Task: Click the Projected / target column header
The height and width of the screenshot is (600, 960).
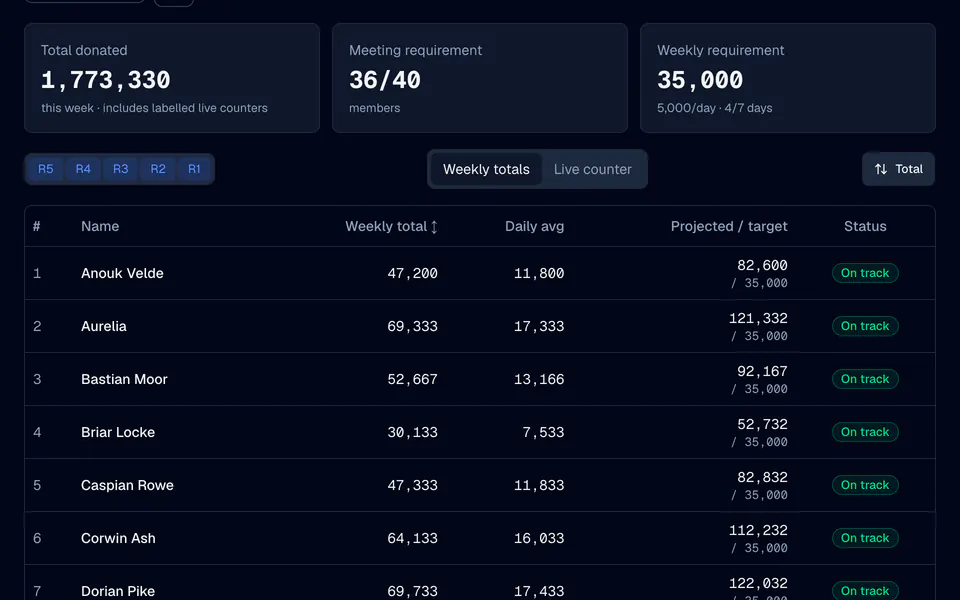Action: tap(729, 227)
